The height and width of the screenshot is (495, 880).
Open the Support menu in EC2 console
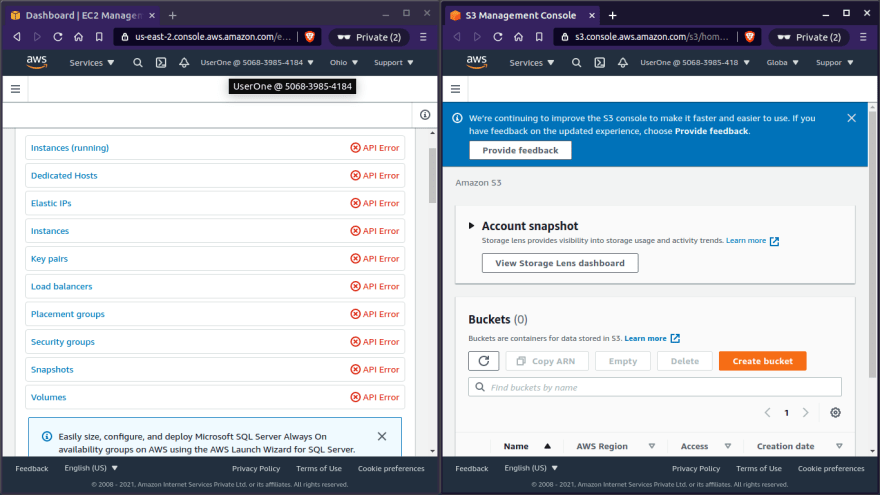pyautogui.click(x=393, y=63)
